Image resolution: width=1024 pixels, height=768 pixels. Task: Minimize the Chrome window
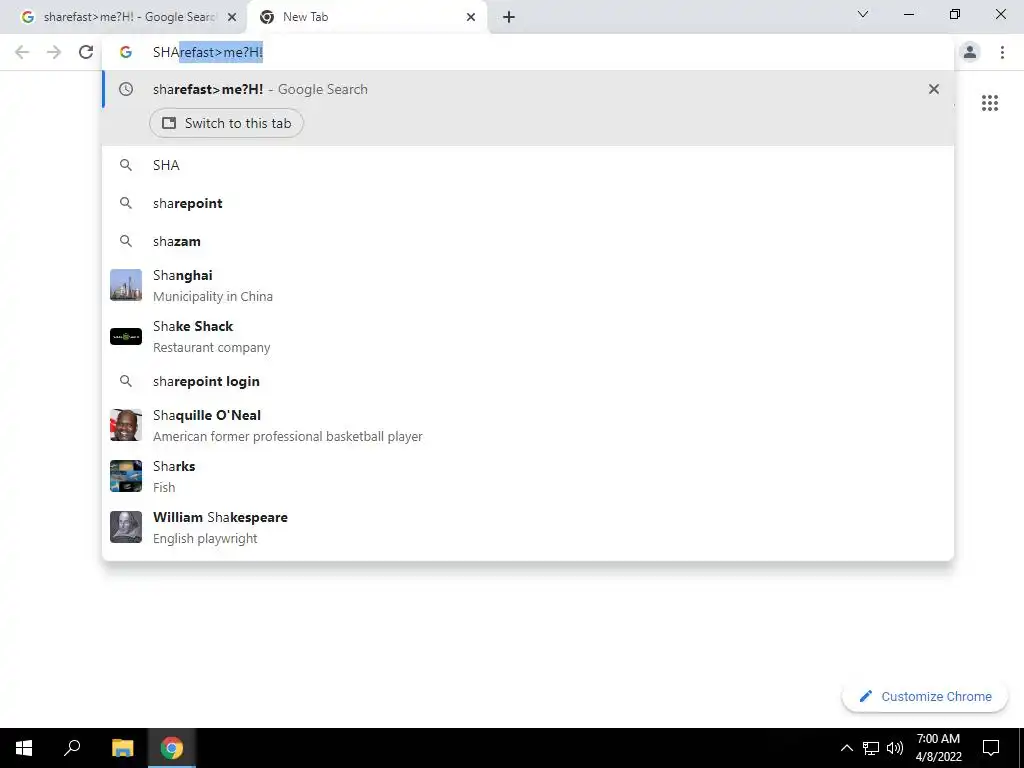pos(908,14)
